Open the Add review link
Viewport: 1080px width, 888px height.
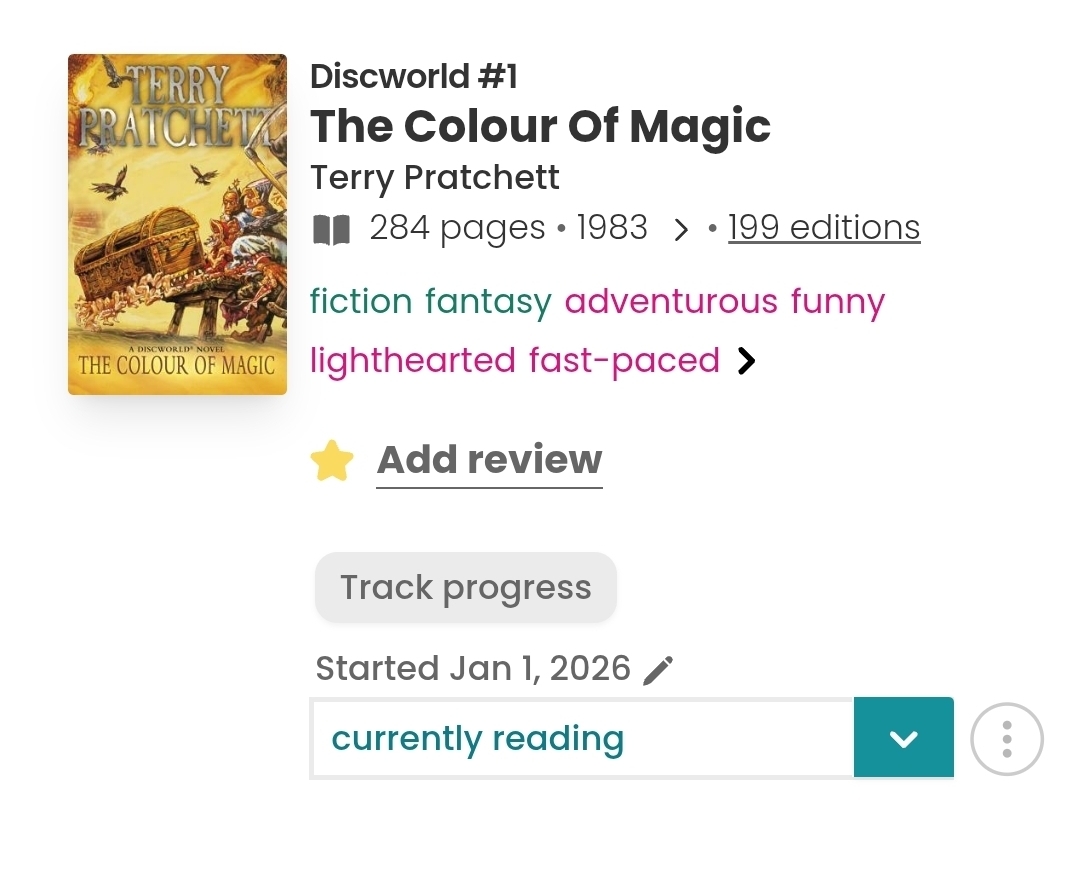pos(489,460)
